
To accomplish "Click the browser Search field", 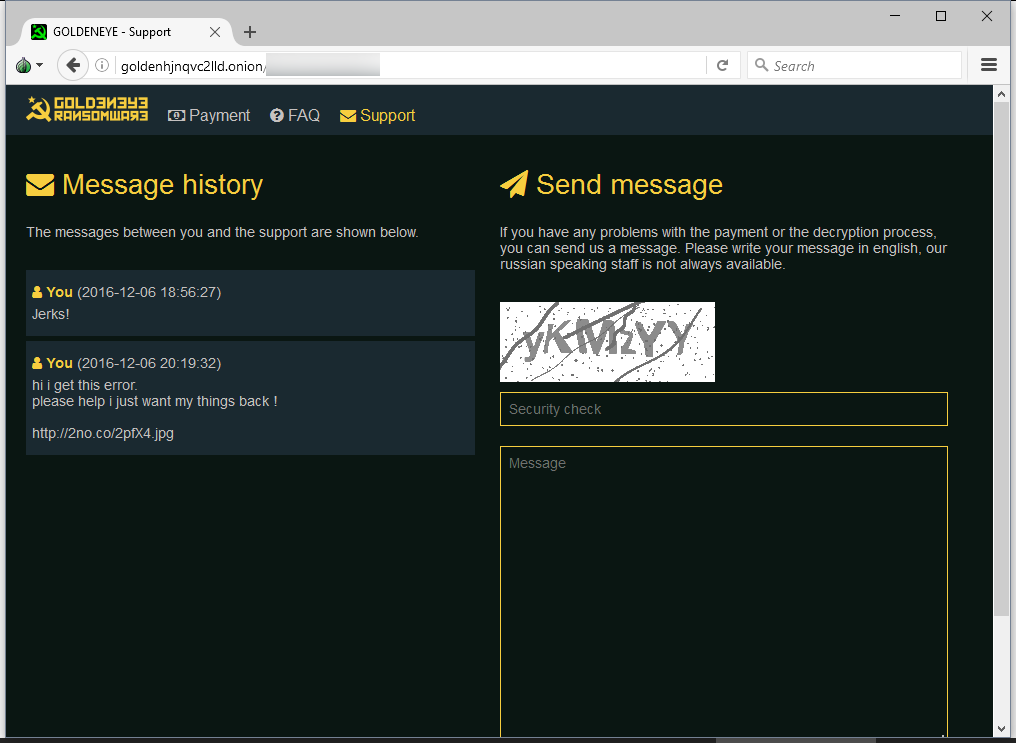I will (x=855, y=65).
